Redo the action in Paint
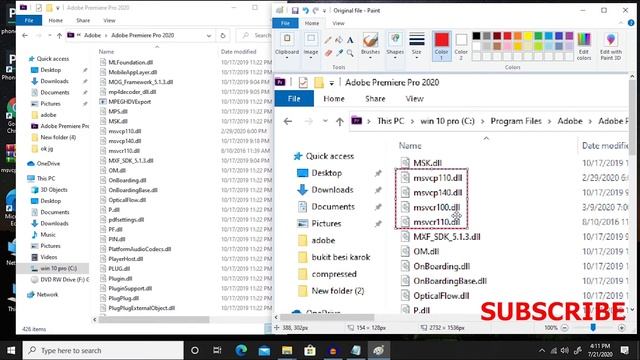This screenshot has height=360, width=640. pos(315,11)
